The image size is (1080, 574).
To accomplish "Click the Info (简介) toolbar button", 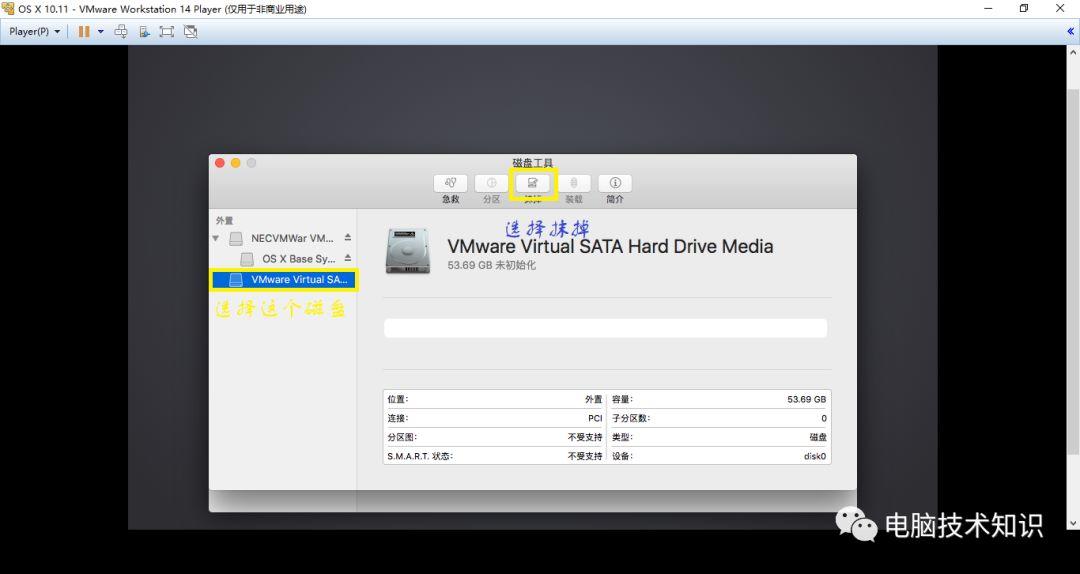I will [x=615, y=183].
